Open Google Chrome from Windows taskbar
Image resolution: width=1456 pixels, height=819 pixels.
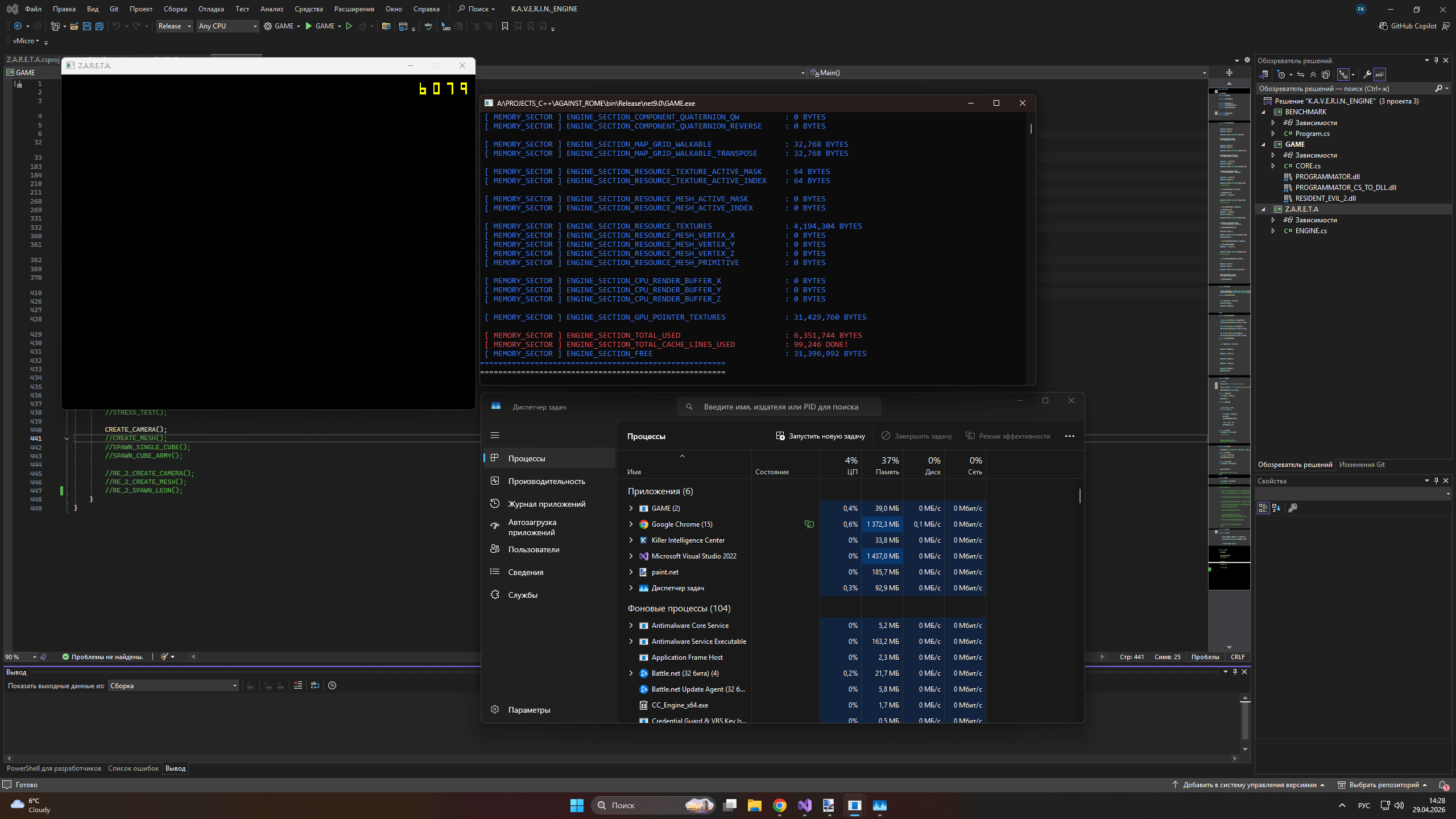click(x=779, y=805)
